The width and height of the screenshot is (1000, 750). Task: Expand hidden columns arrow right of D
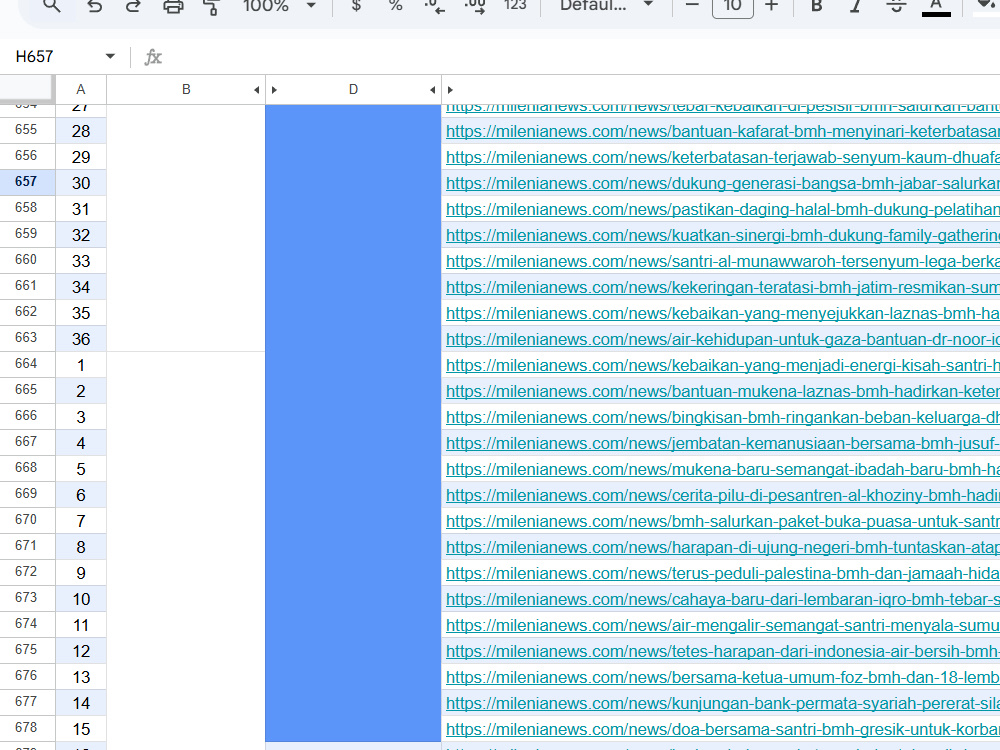click(x=450, y=90)
